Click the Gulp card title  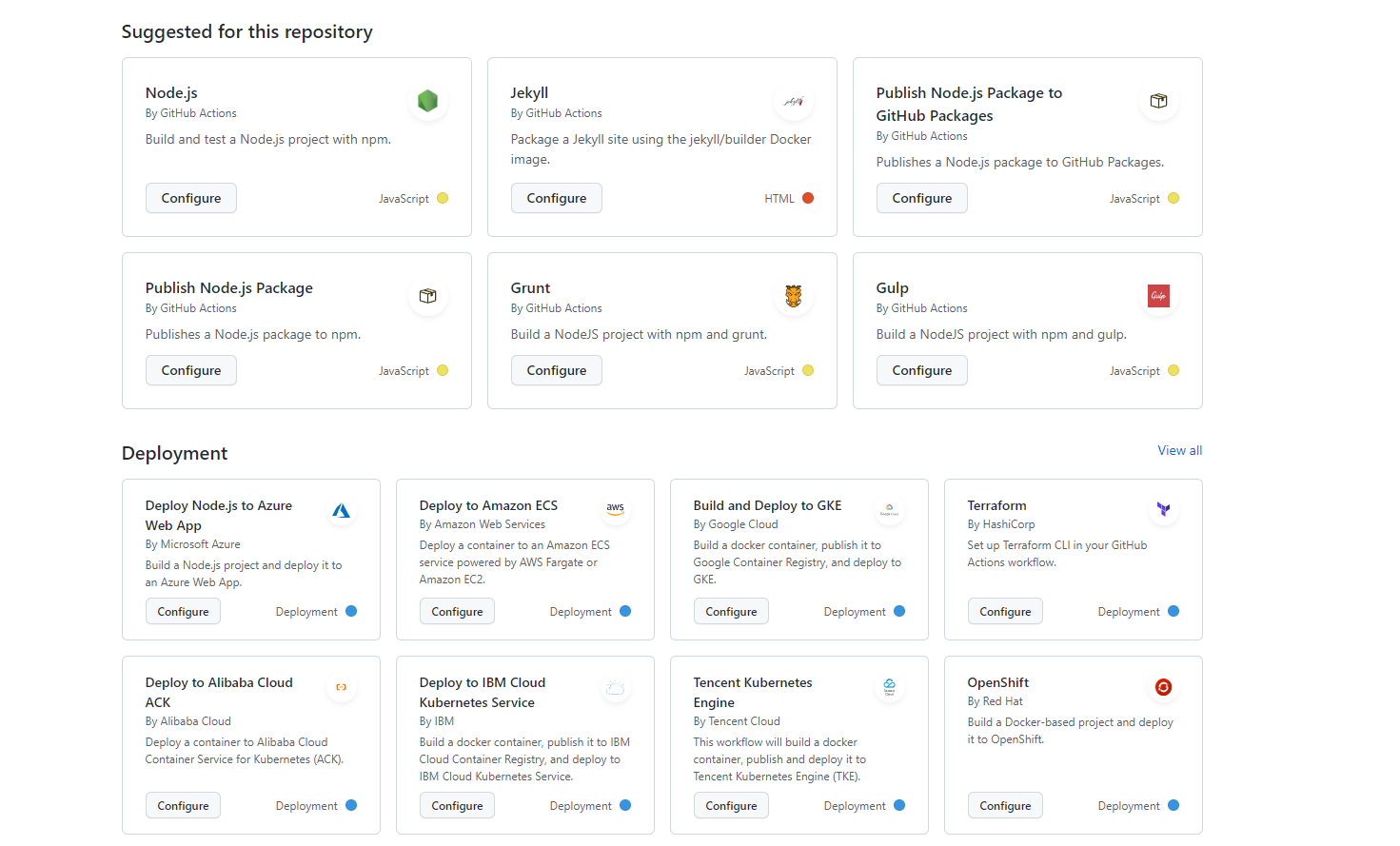pos(893,287)
